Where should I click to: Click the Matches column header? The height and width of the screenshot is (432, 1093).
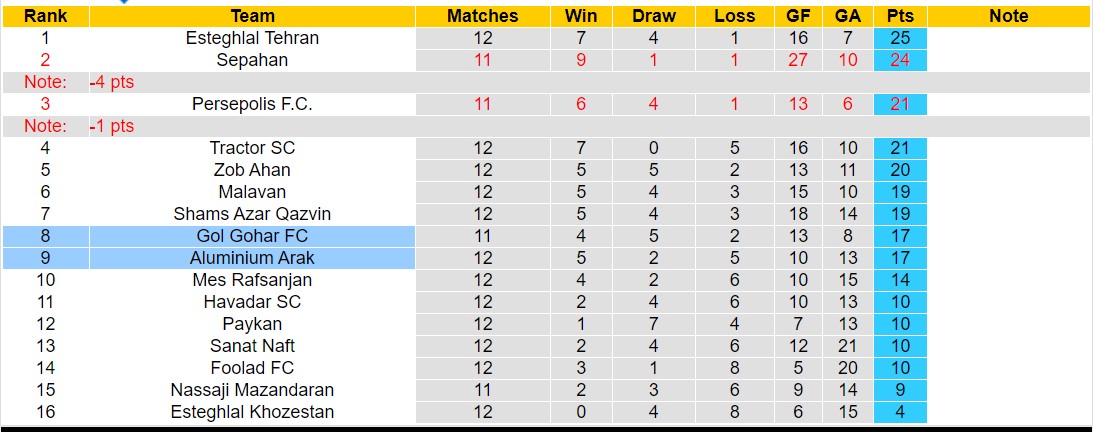[x=483, y=16]
